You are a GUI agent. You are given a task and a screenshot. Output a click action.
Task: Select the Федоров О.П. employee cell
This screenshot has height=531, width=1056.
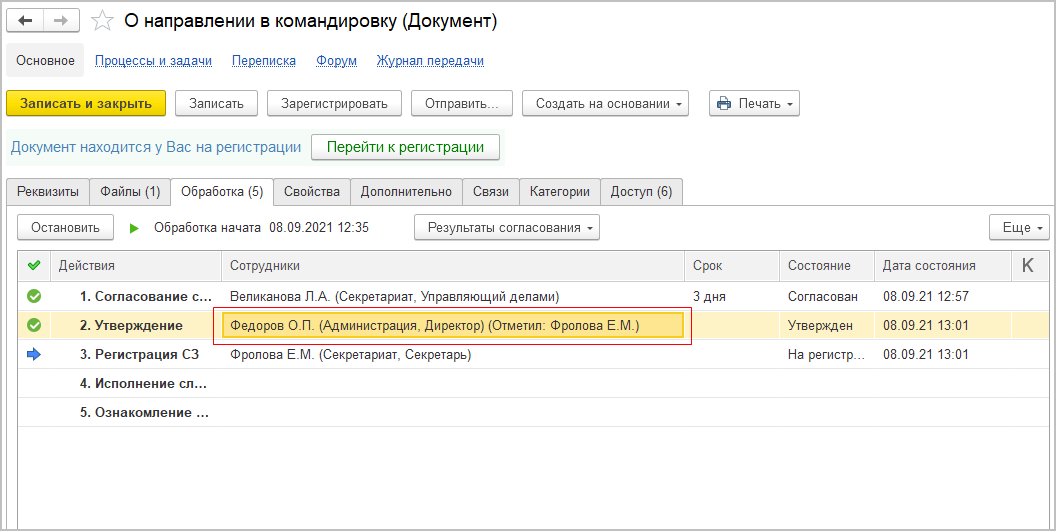pyautogui.click(x=450, y=325)
